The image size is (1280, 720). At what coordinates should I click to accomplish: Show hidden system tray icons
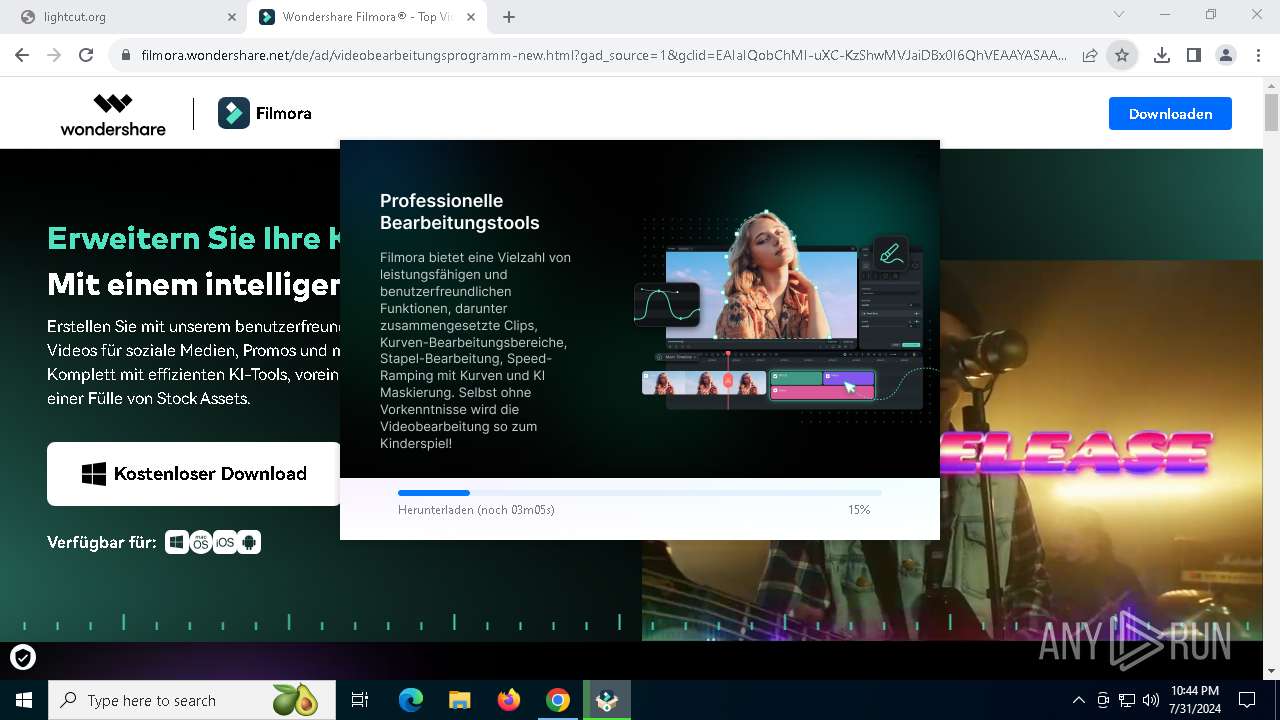coord(1078,700)
